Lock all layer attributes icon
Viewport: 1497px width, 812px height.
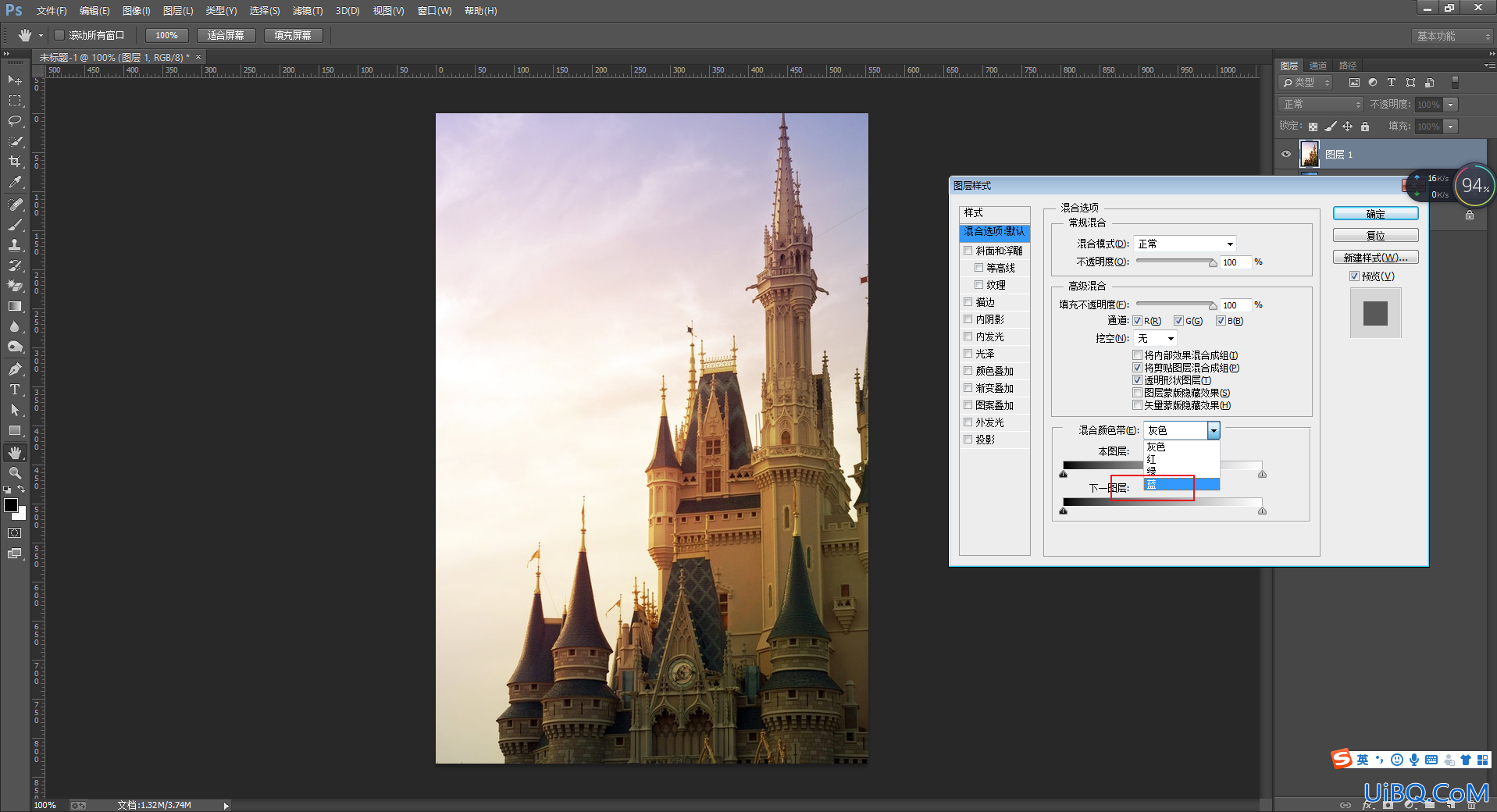(1365, 126)
